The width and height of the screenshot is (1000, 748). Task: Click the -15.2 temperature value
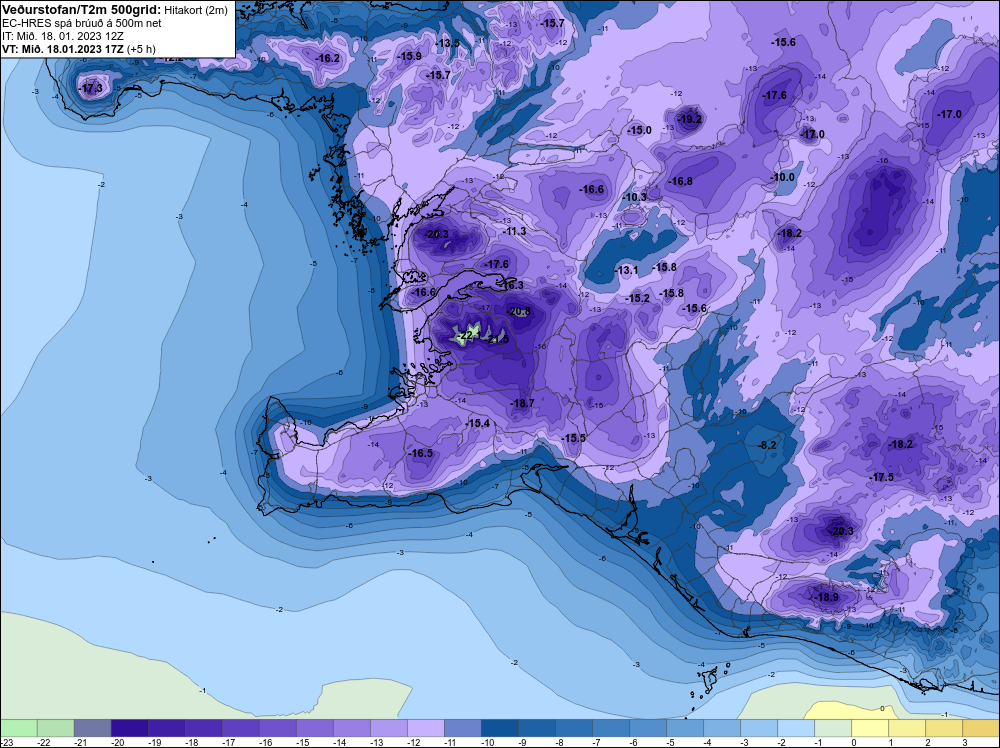pos(638,298)
